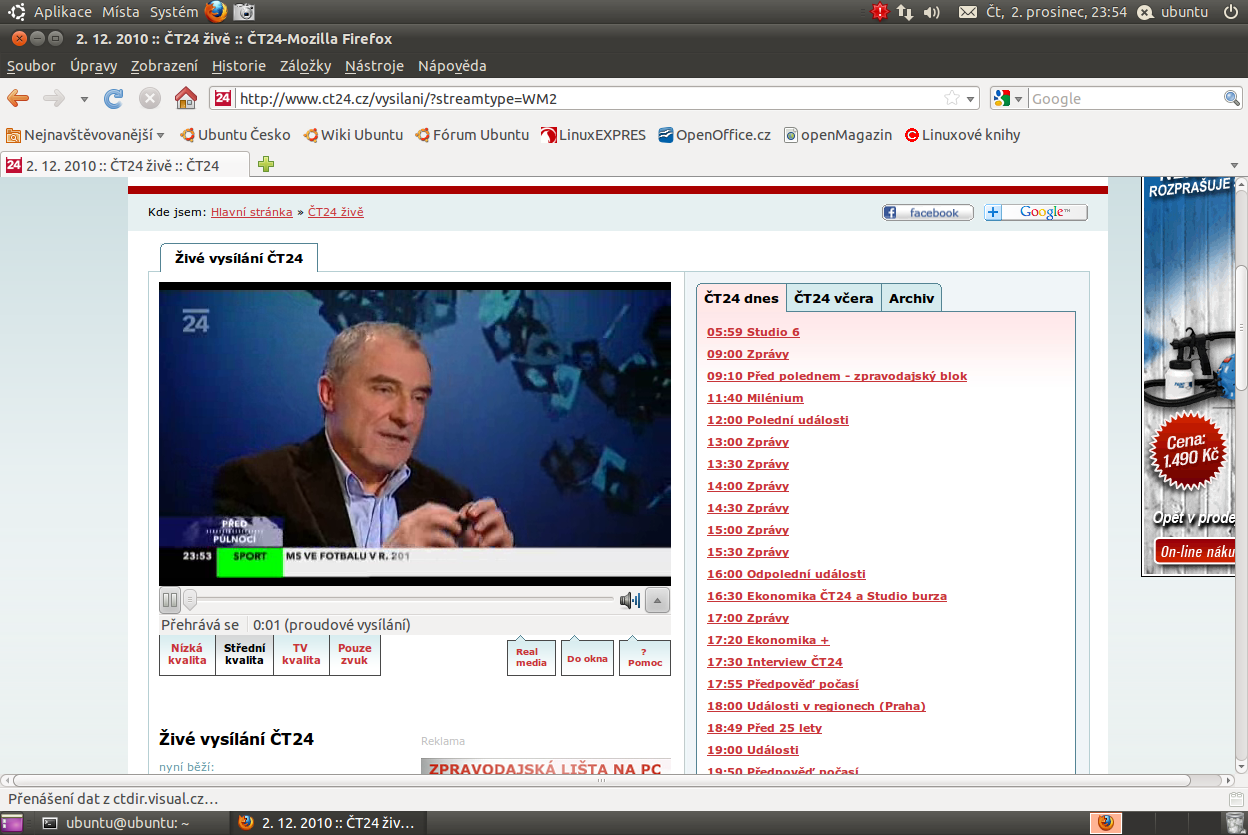Open the history dropdown next to Forward

[84, 99]
